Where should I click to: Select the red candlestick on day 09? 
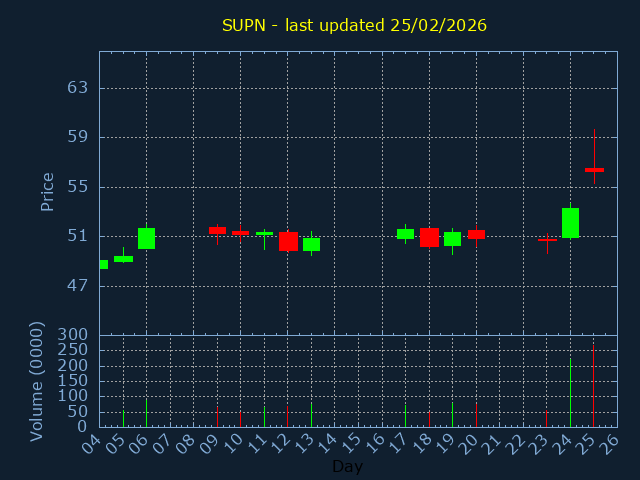(217, 230)
